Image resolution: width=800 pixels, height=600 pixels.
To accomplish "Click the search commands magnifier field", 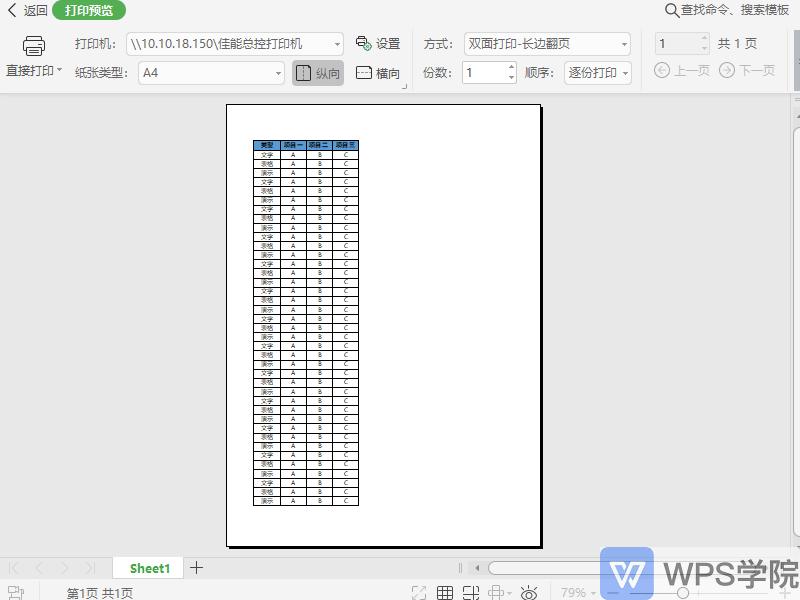I will tap(727, 10).
